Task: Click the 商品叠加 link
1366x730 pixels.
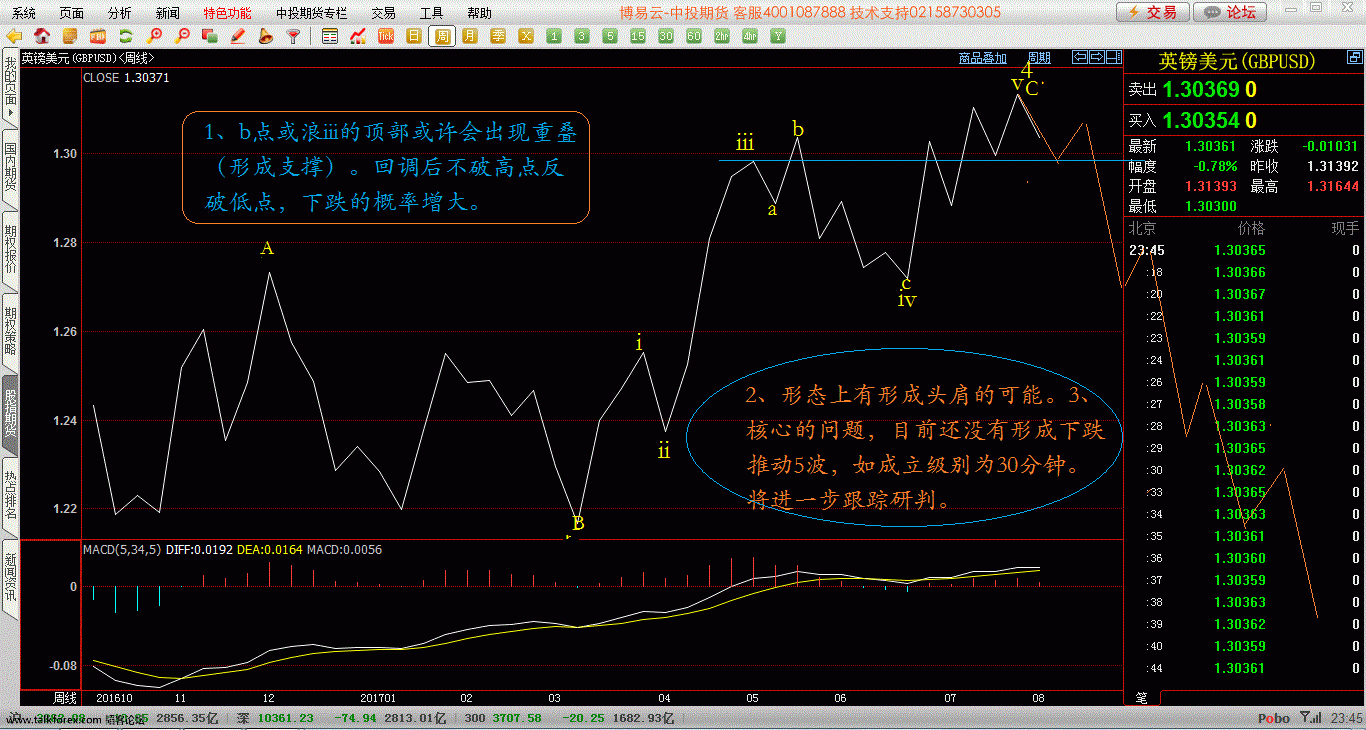Action: (983, 58)
